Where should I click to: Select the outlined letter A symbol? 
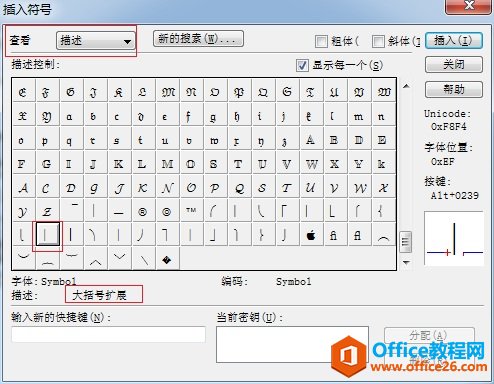310,140
